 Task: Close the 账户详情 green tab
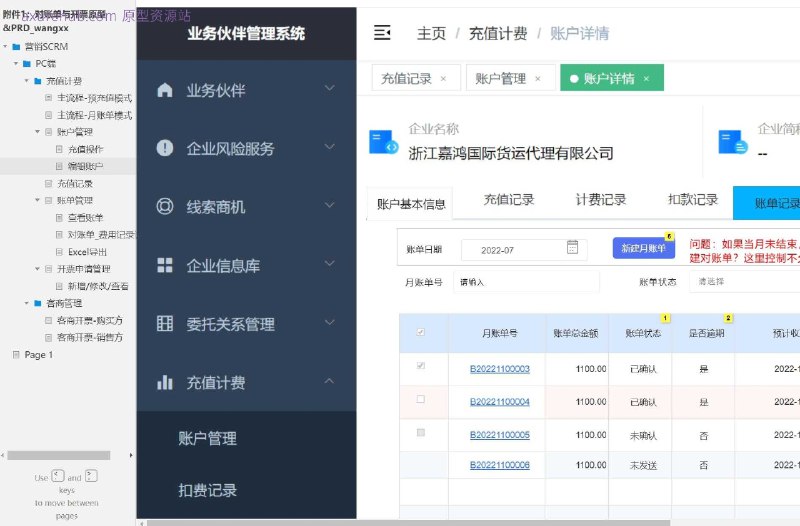click(x=646, y=79)
